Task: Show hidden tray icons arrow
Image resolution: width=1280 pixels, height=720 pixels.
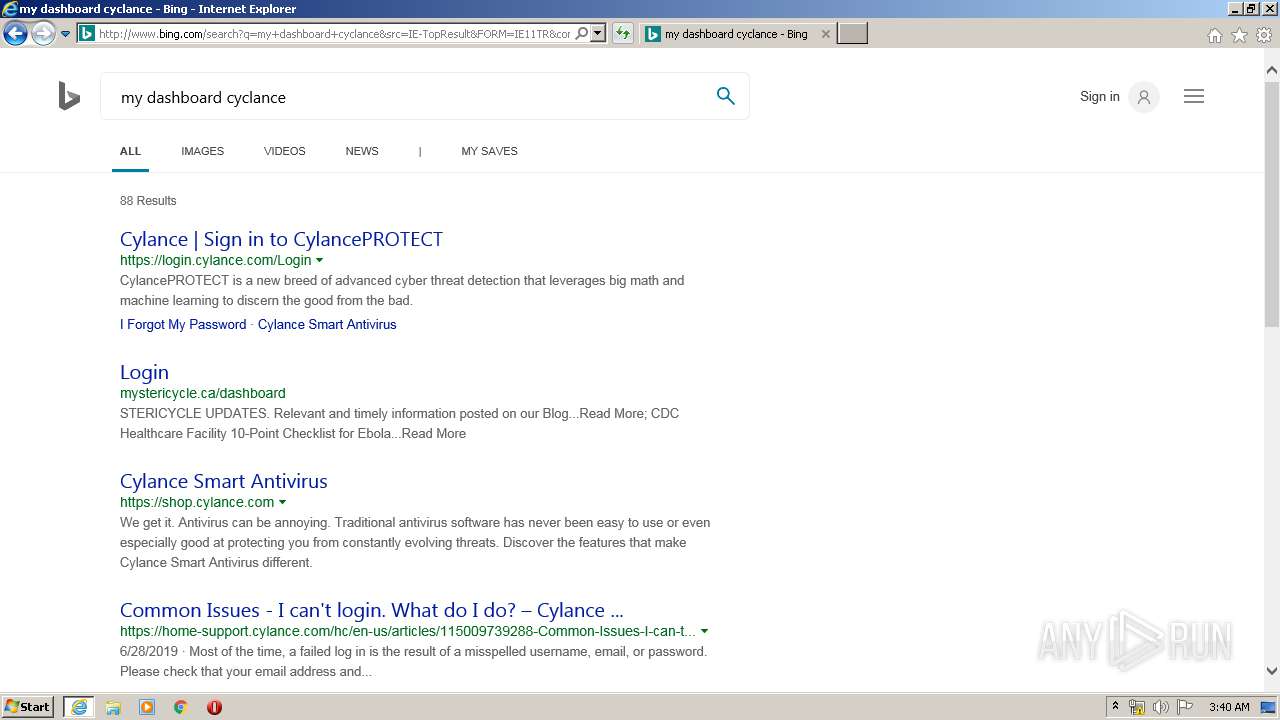Action: pos(1115,707)
